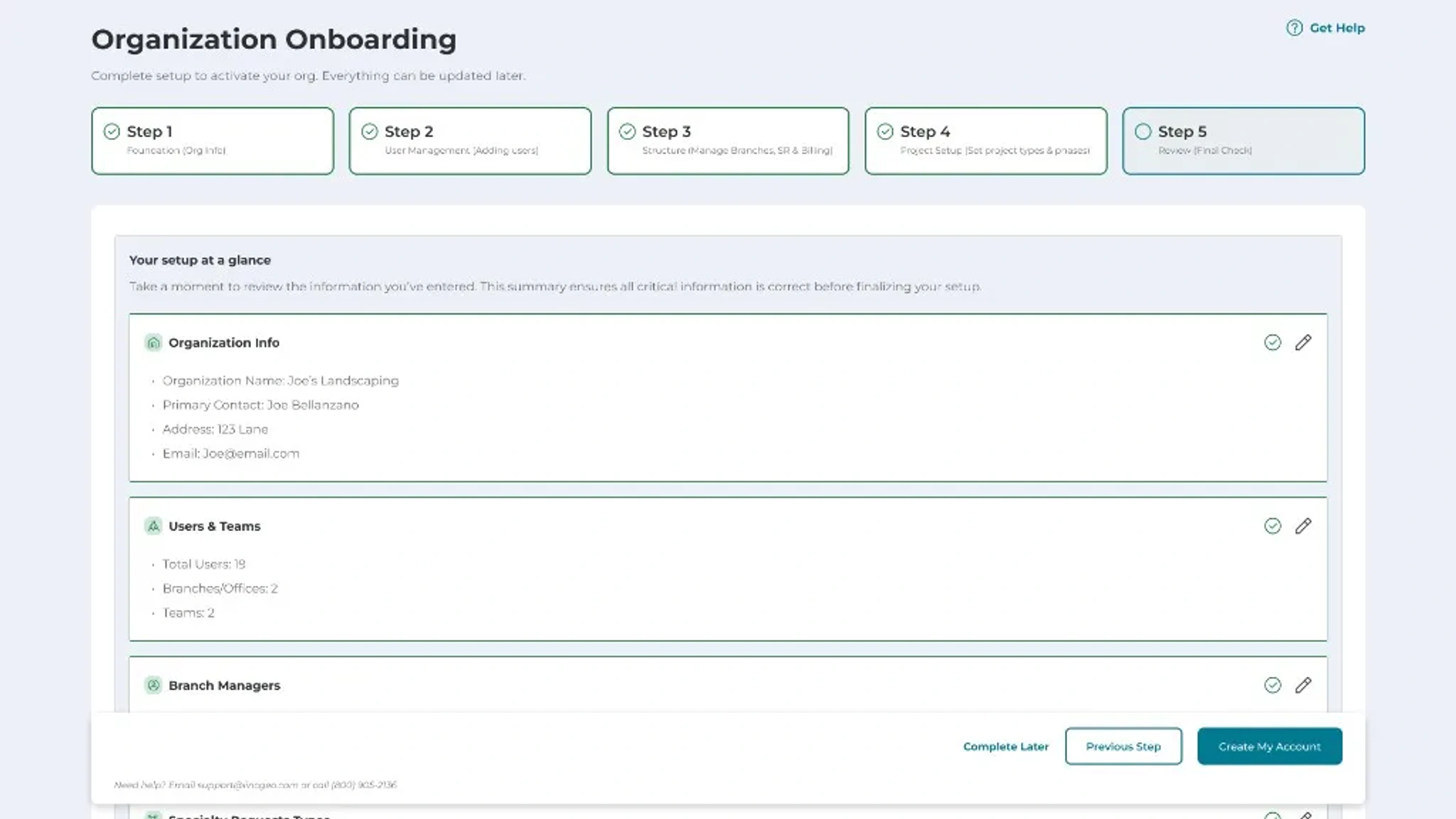Edit Branch Managers with pencil icon
The width and height of the screenshot is (1456, 819).
pyautogui.click(x=1303, y=685)
